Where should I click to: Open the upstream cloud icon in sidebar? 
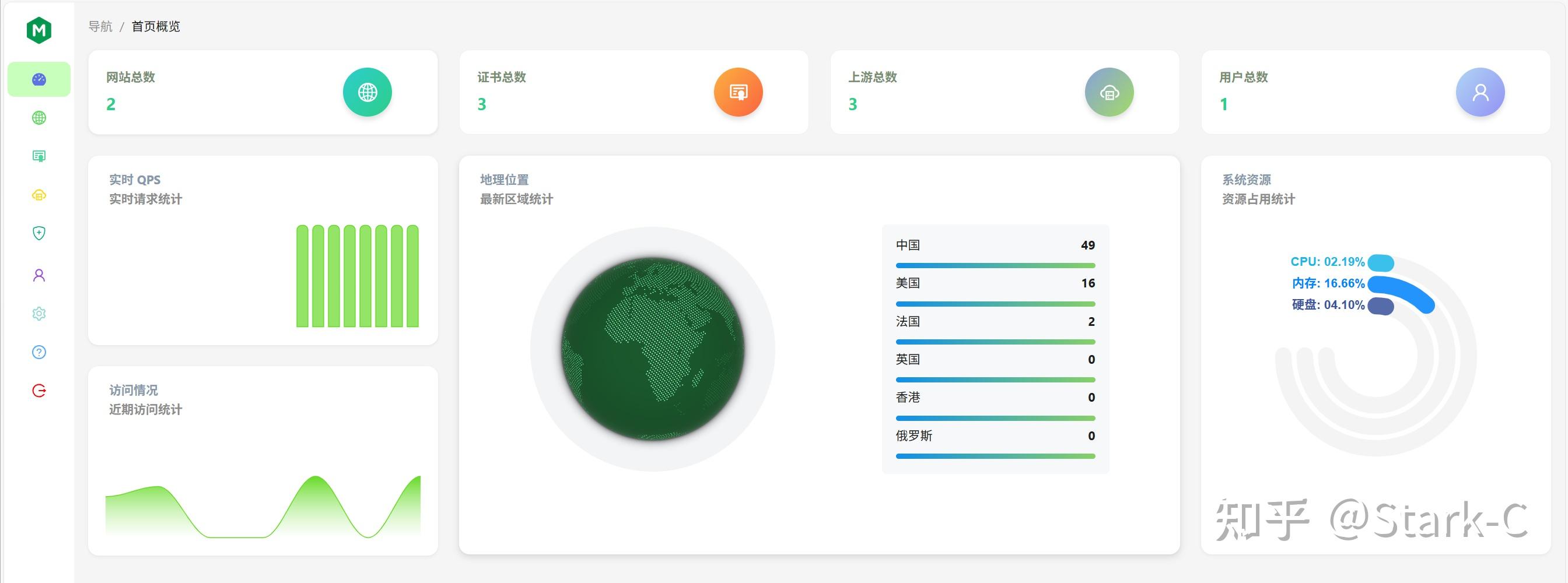[39, 195]
